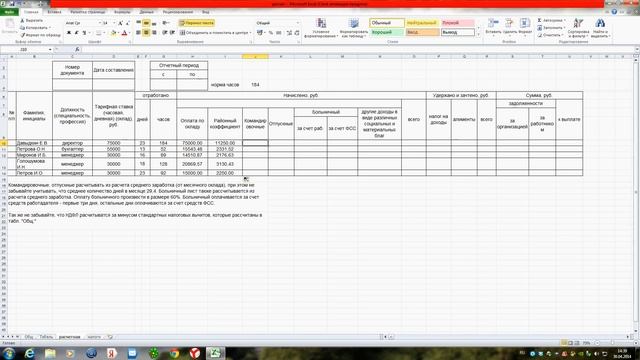Viewport: 640px width, 360px height.
Task: Open the font name dropdown
Action: tap(99, 23)
